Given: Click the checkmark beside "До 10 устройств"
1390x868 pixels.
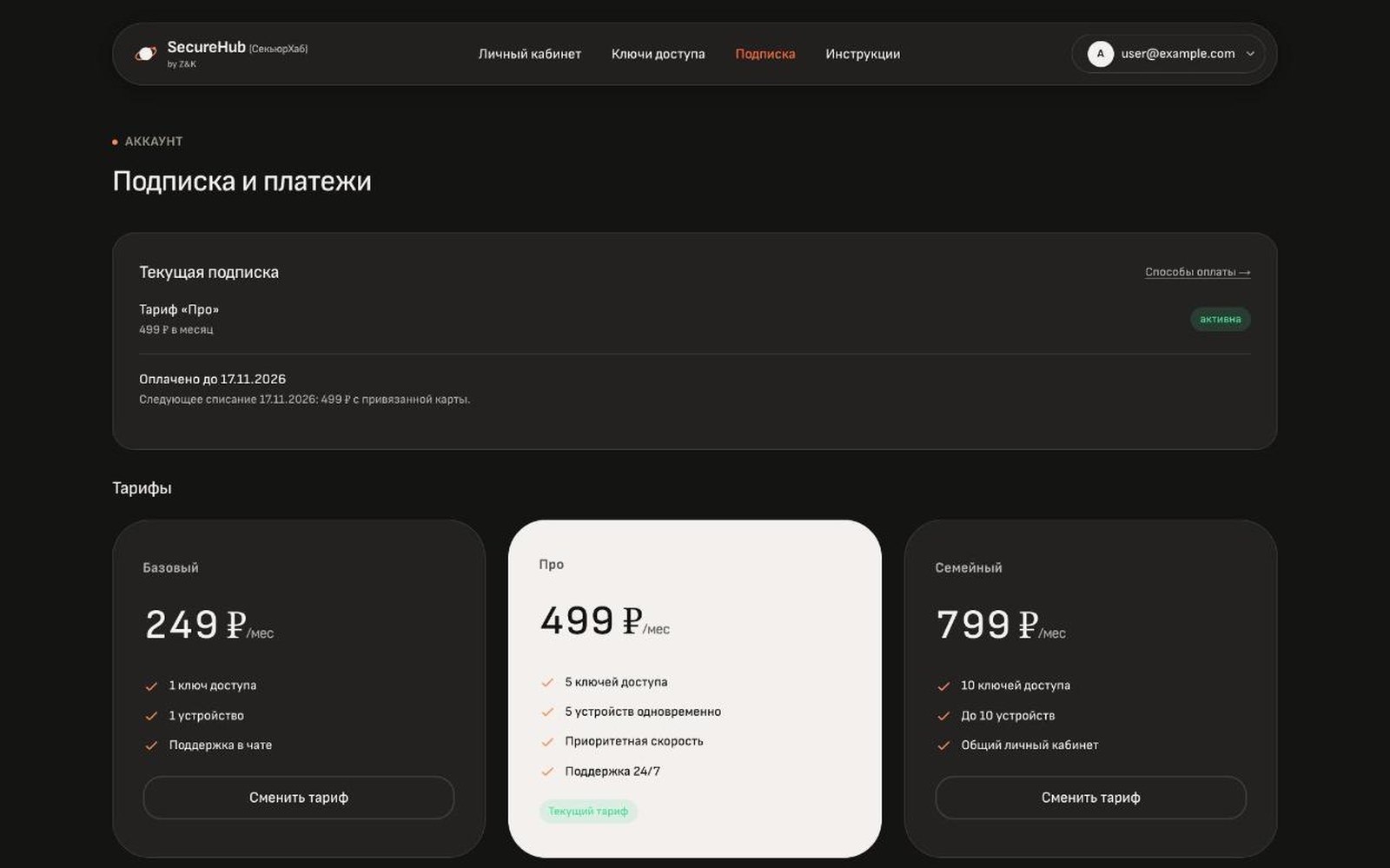Looking at the screenshot, I should pyautogui.click(x=943, y=716).
